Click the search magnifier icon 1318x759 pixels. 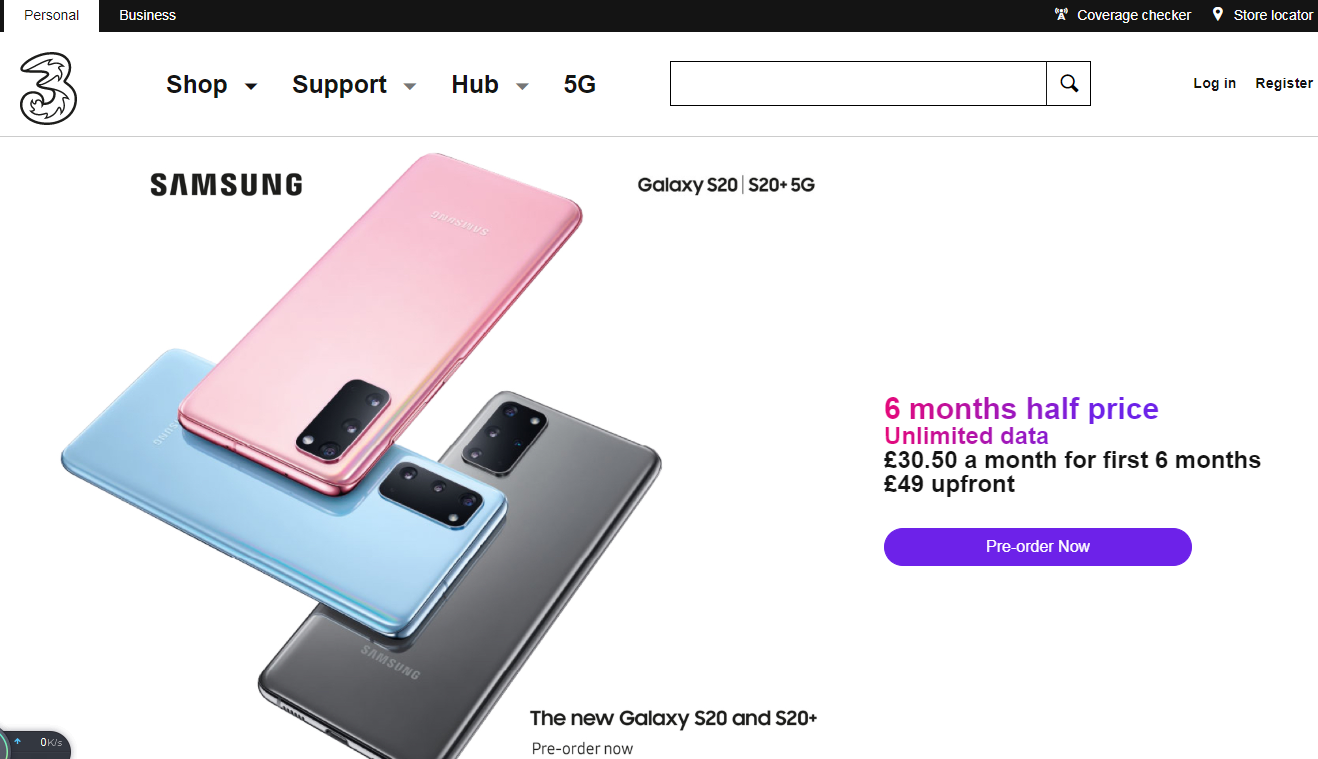click(1068, 84)
